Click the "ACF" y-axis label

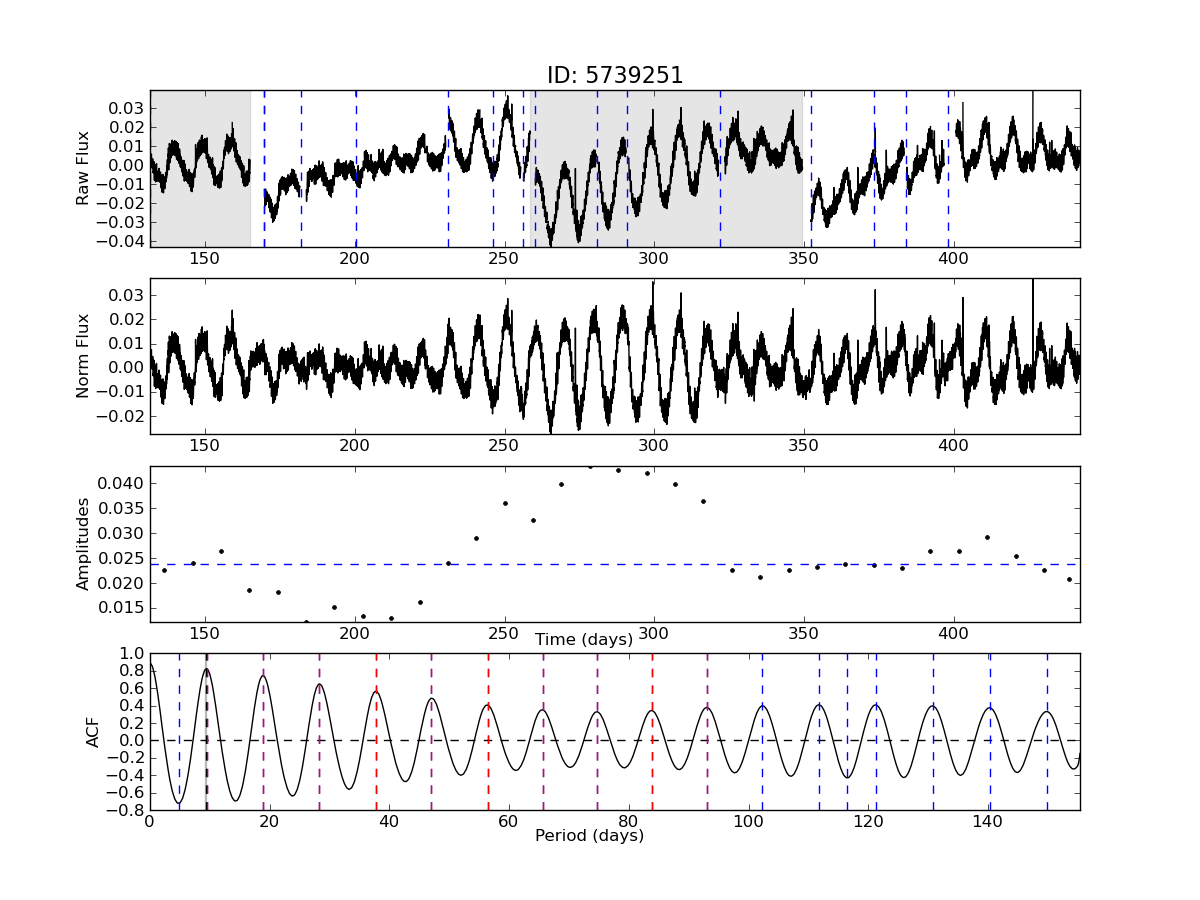[x=93, y=732]
